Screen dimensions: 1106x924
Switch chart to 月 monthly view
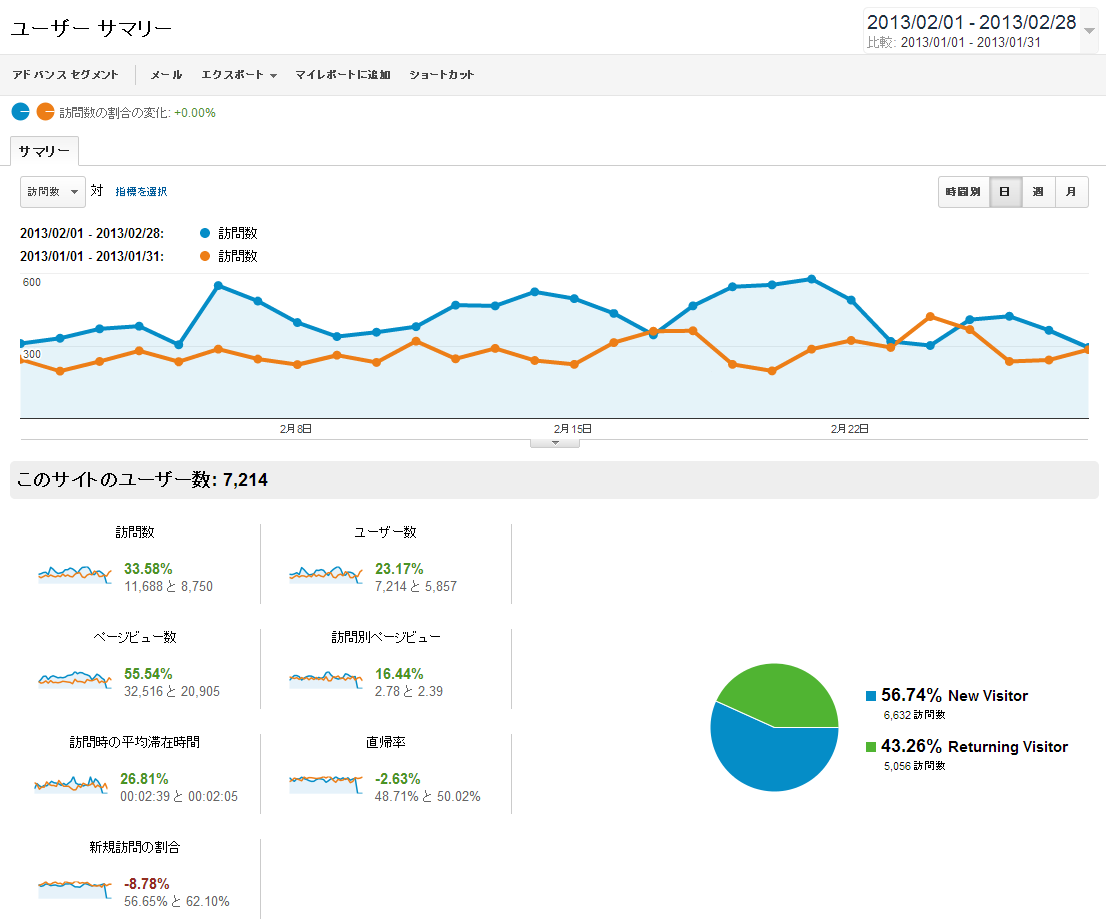coord(1072,192)
